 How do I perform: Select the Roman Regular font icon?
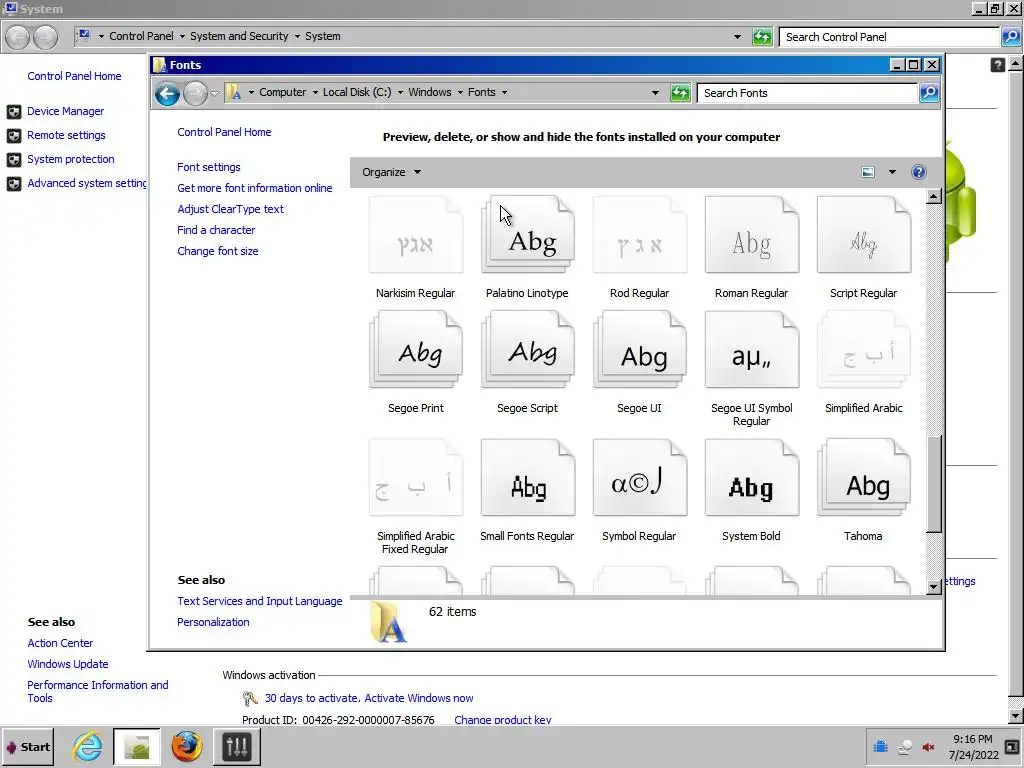click(x=752, y=235)
